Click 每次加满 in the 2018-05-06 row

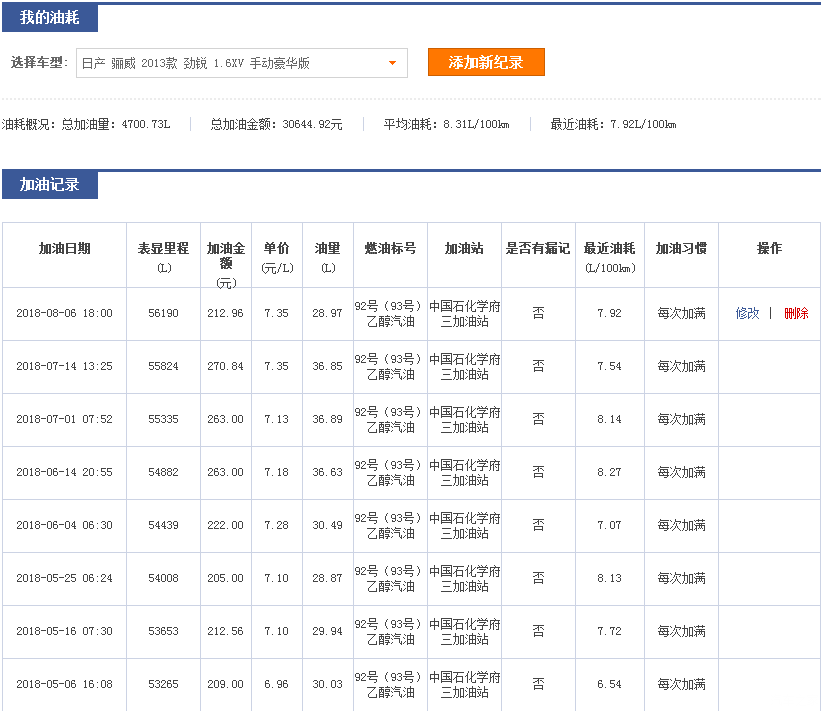click(x=681, y=684)
